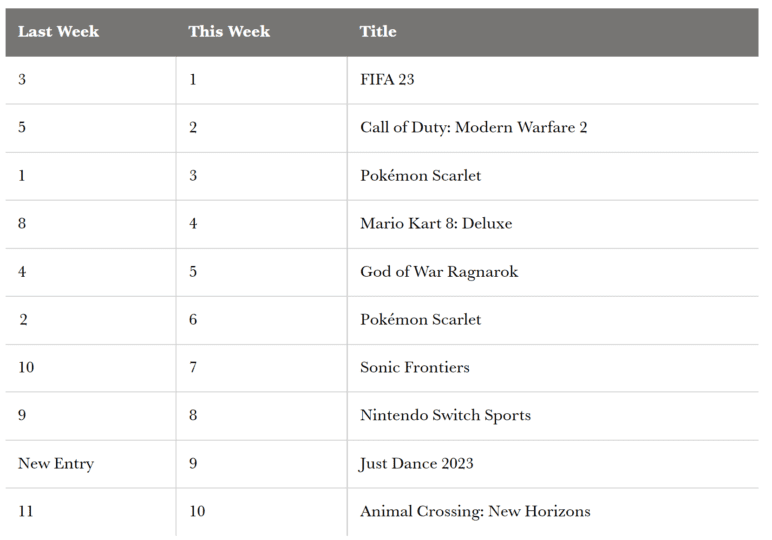Click the God of War Ragnarok title
This screenshot has width=772, height=540.
tap(439, 272)
